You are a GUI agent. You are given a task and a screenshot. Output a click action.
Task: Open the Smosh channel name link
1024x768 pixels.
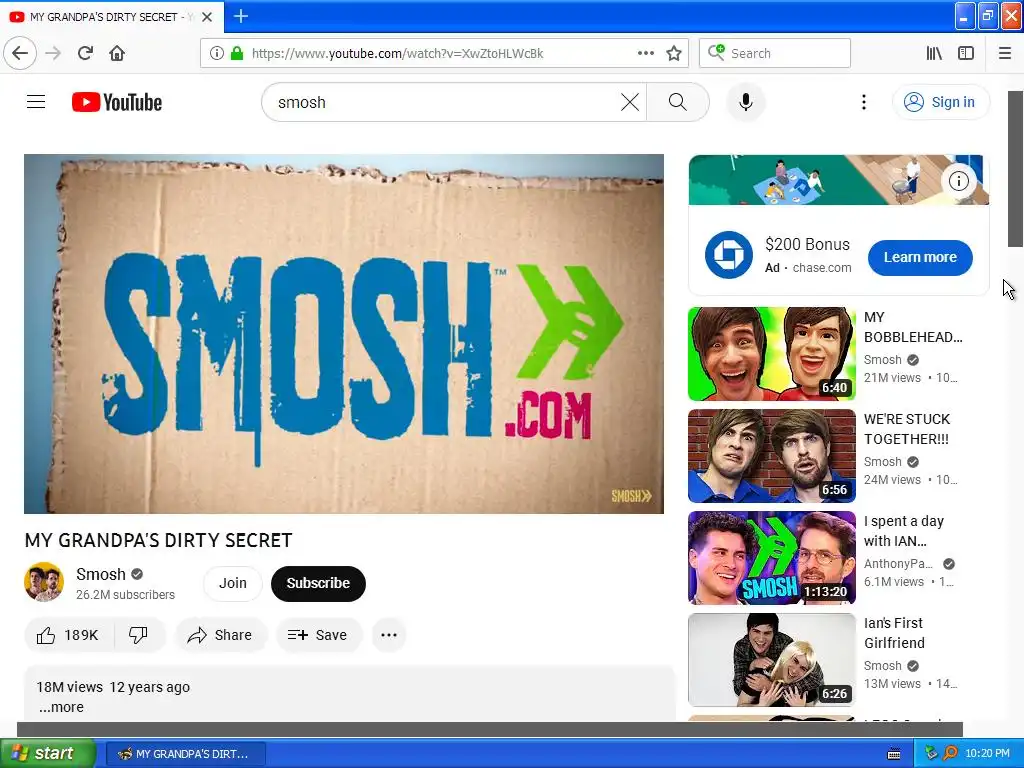click(x=101, y=574)
